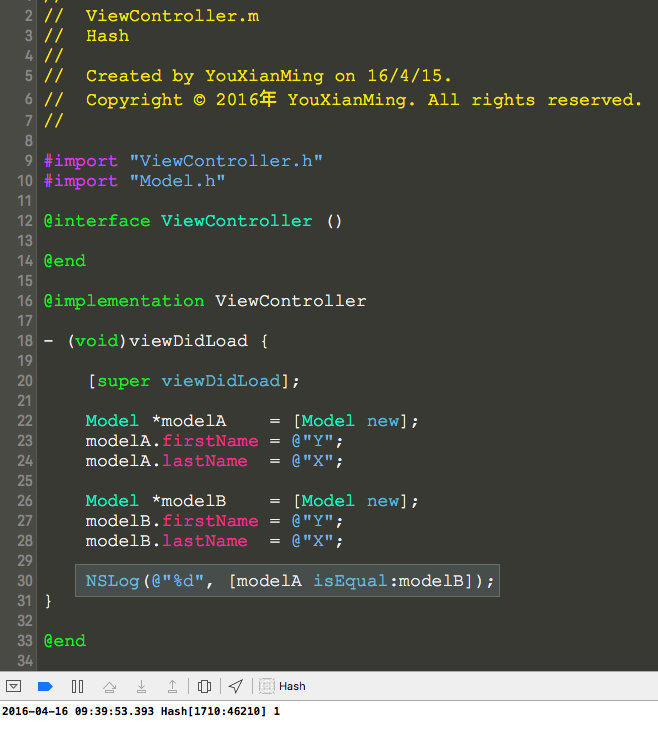Click line number 22 in the gutter beside the modelA declaration
The width and height of the screenshot is (658, 732).
click(25, 421)
